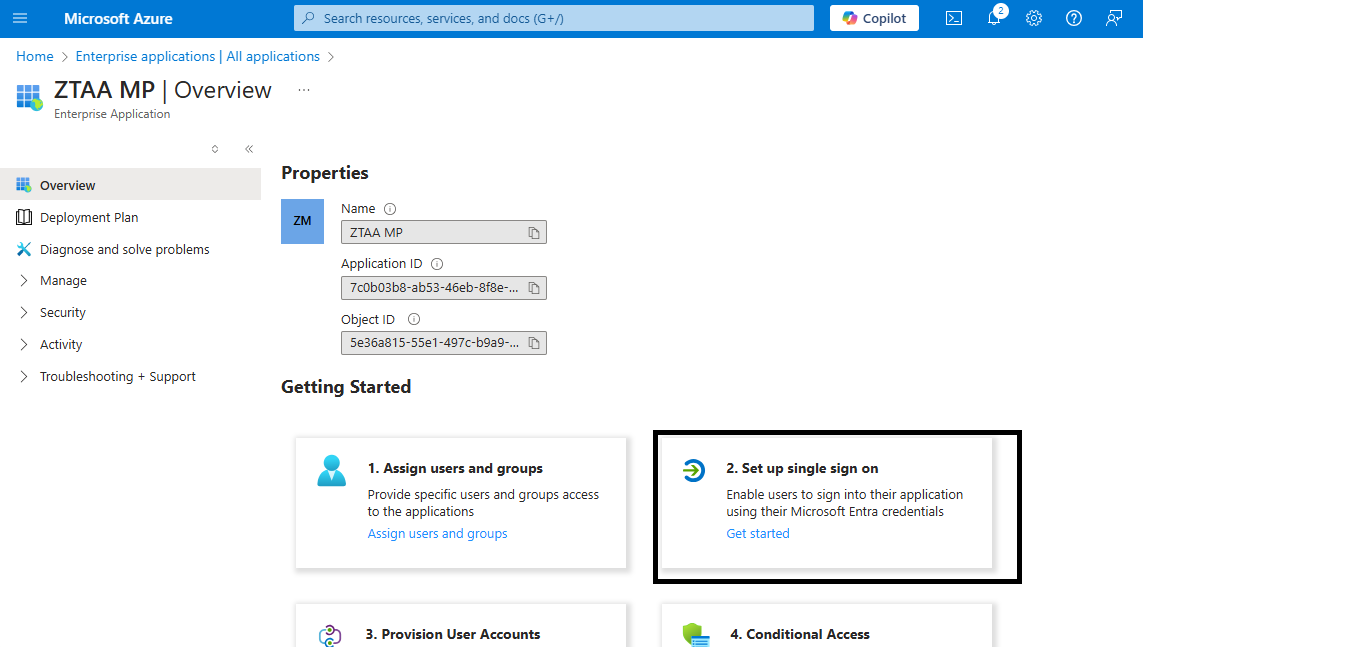Click the Conditional Access shield icon
Image resolution: width=1360 pixels, height=647 pixels.
point(695,634)
